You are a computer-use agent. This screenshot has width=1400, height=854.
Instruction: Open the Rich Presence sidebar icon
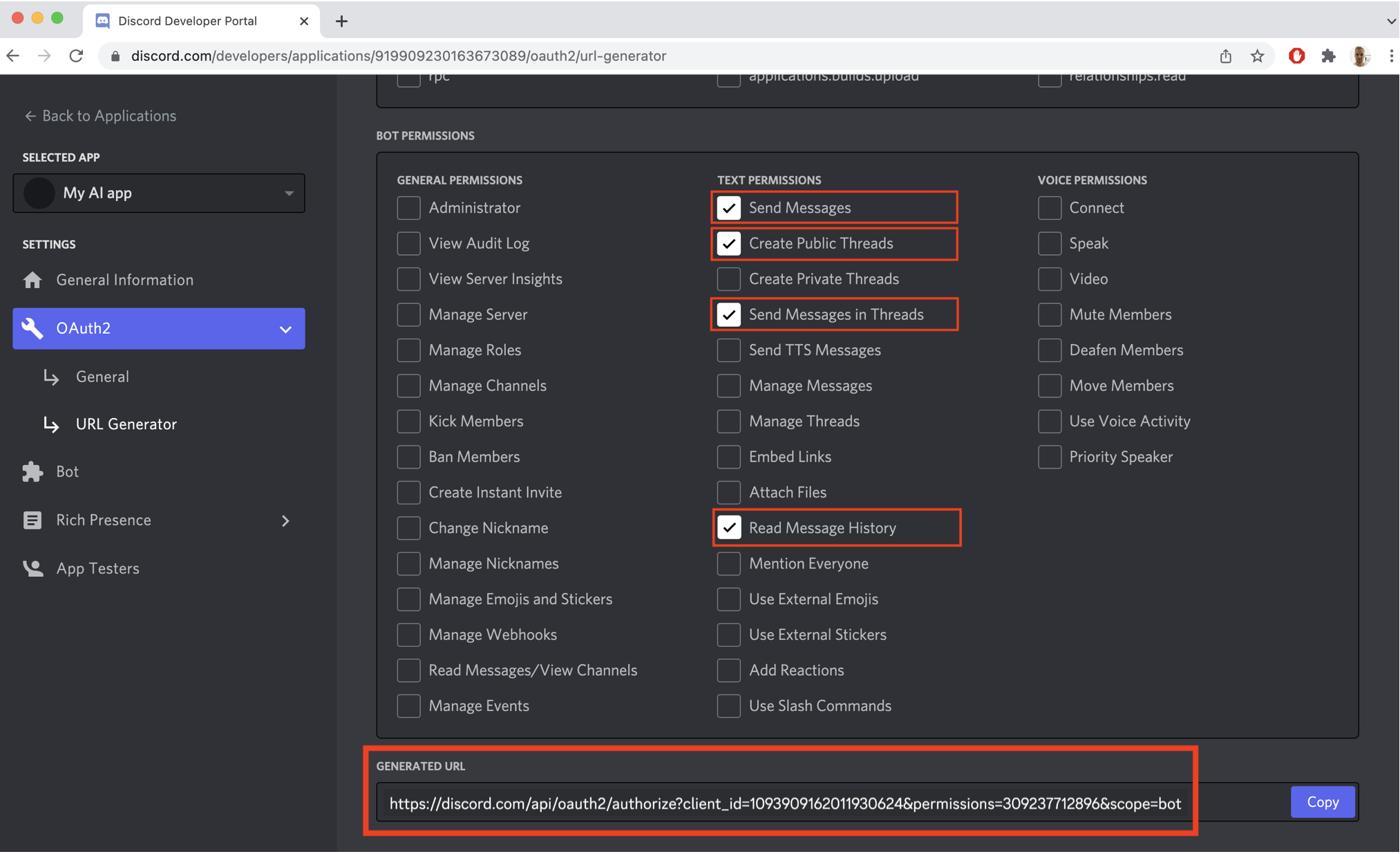tap(32, 520)
